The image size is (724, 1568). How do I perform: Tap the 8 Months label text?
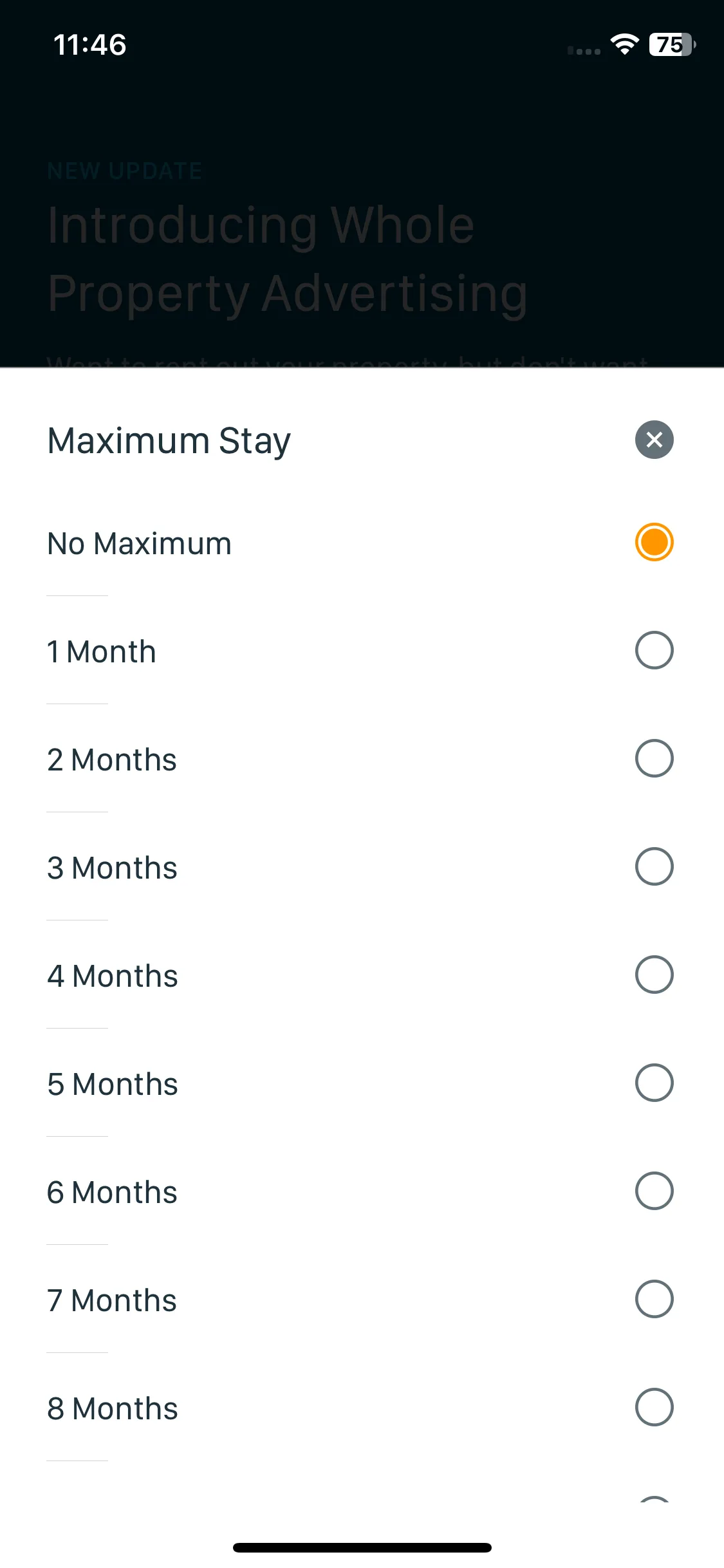(x=113, y=1408)
